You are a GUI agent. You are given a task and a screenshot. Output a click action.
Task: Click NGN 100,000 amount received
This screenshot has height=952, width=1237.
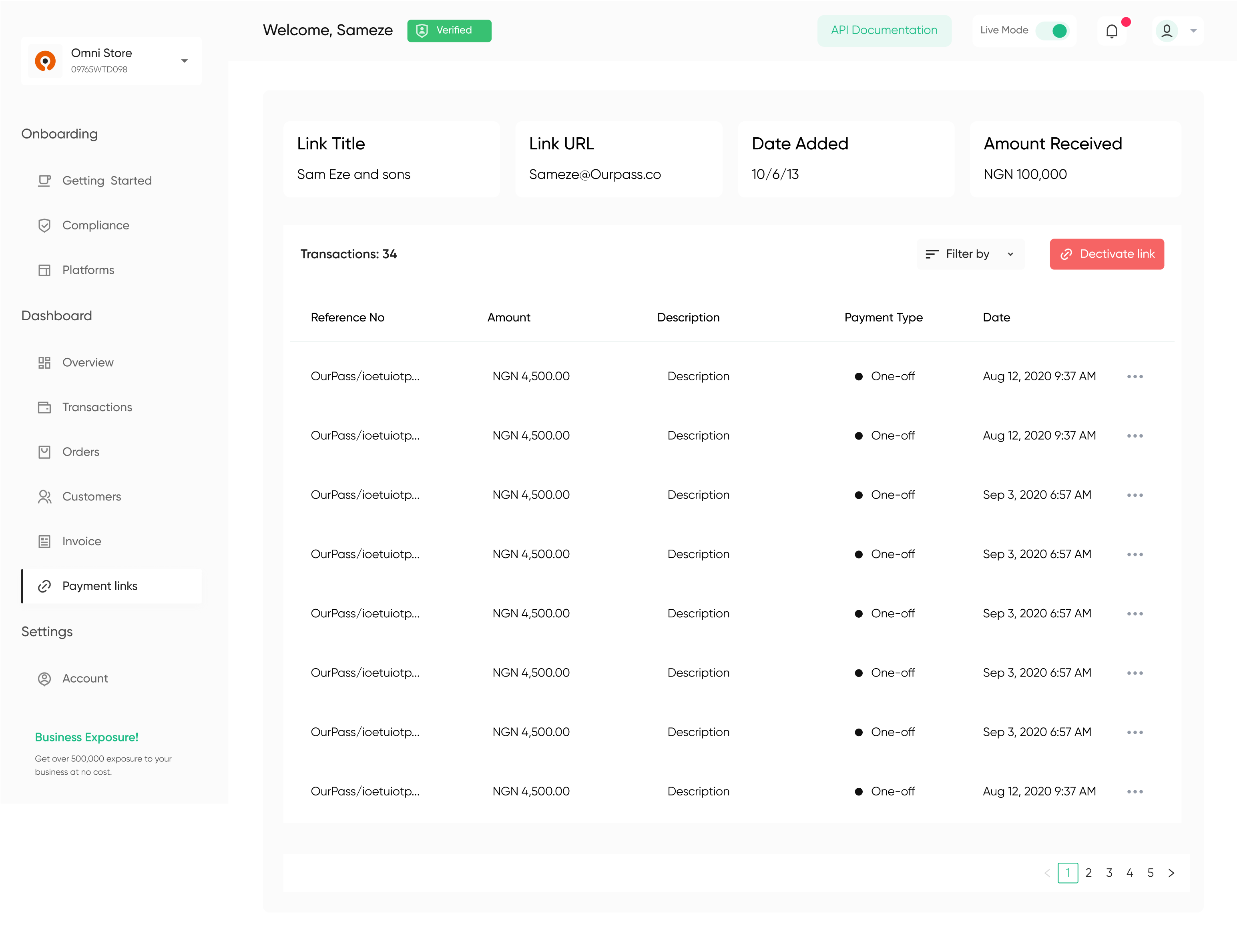1025,175
